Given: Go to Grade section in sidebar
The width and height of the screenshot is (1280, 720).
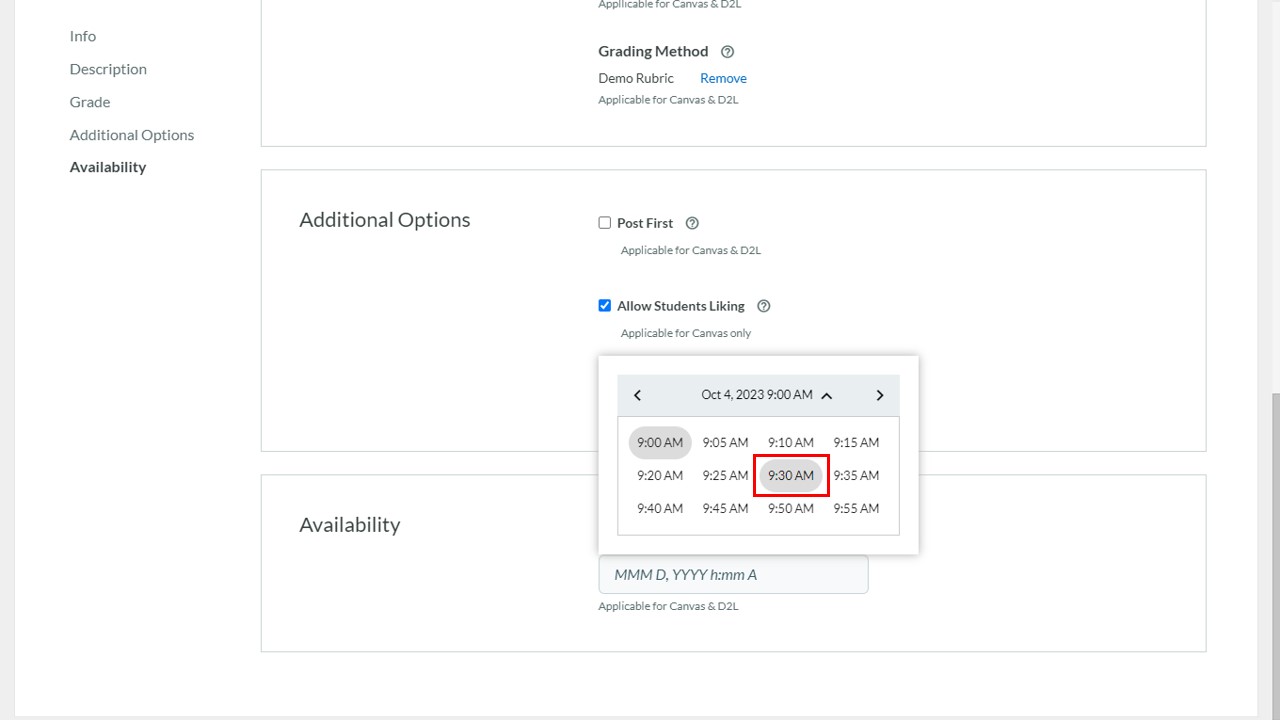Looking at the screenshot, I should point(90,102).
